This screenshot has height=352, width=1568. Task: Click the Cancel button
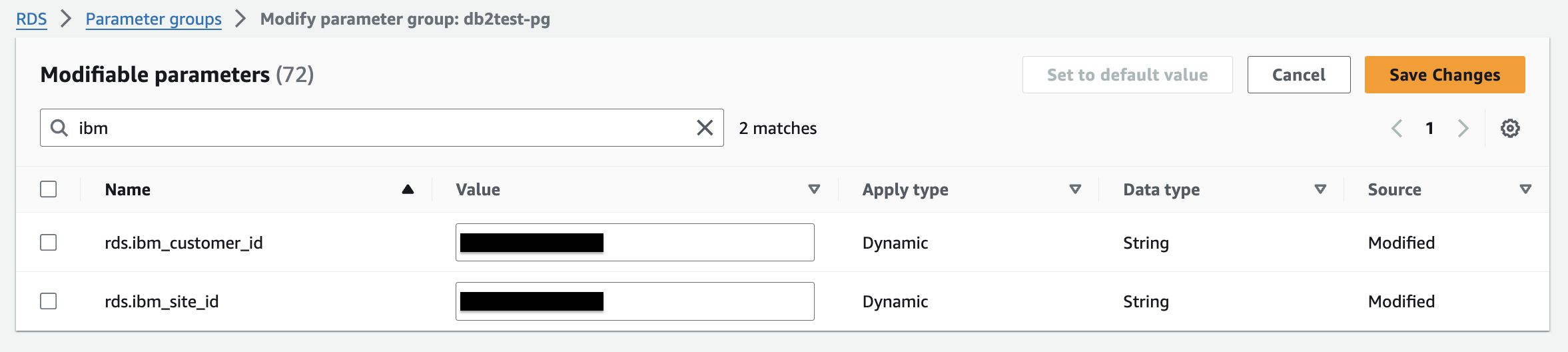pos(1298,75)
